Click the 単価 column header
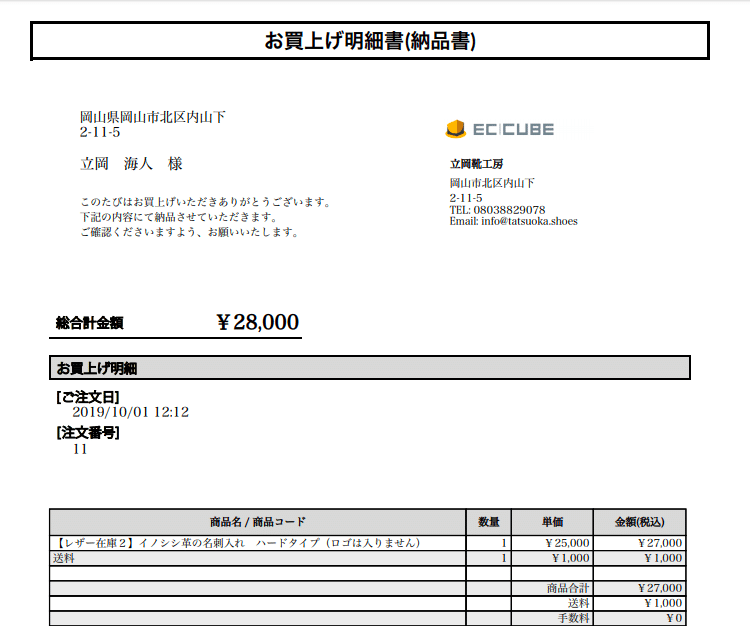Image resolution: width=750 pixels, height=626 pixels. pos(552,522)
